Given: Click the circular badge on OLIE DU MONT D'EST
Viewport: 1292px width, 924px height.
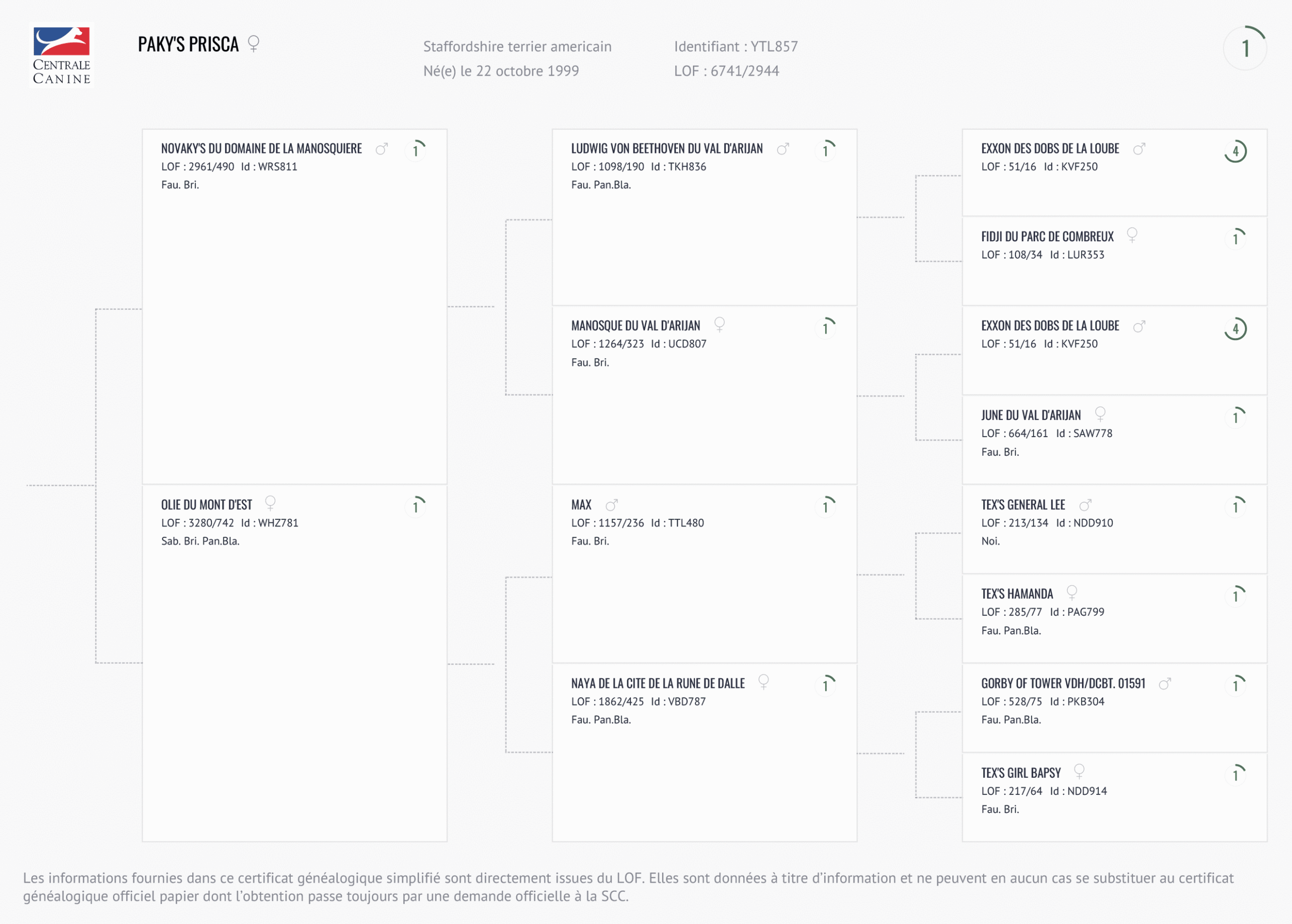Looking at the screenshot, I should coord(416,506).
